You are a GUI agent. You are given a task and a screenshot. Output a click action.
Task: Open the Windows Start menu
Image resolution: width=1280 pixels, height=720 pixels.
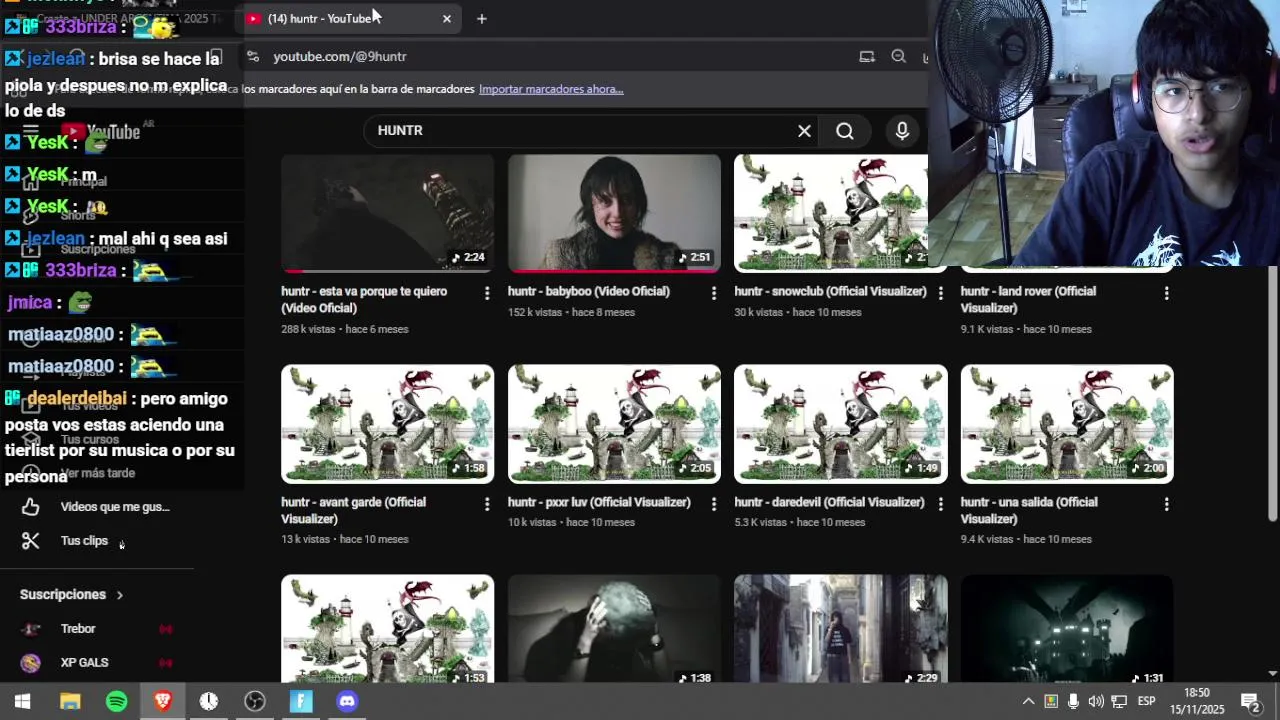pos(22,702)
